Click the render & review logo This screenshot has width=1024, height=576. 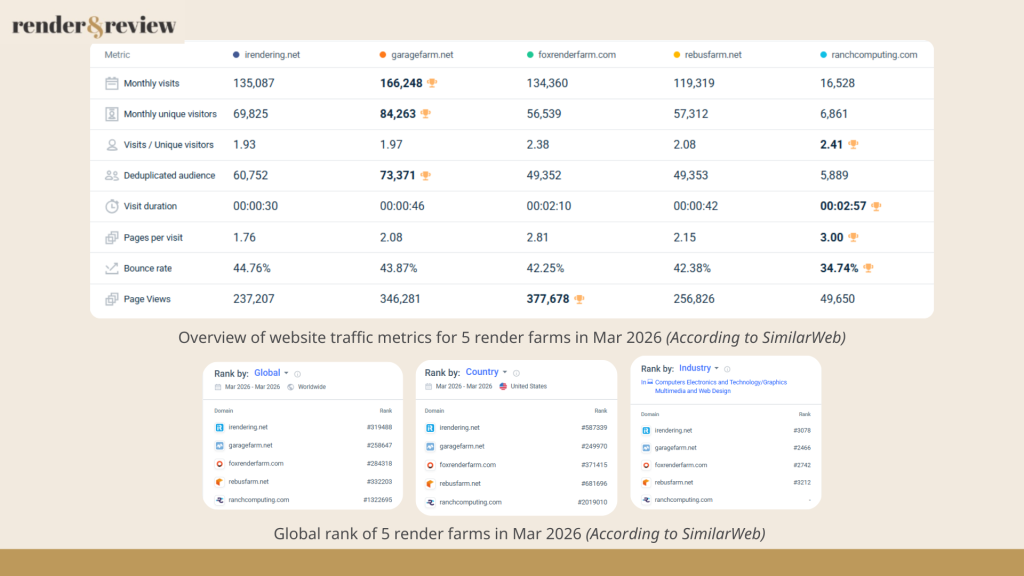[x=94, y=25]
